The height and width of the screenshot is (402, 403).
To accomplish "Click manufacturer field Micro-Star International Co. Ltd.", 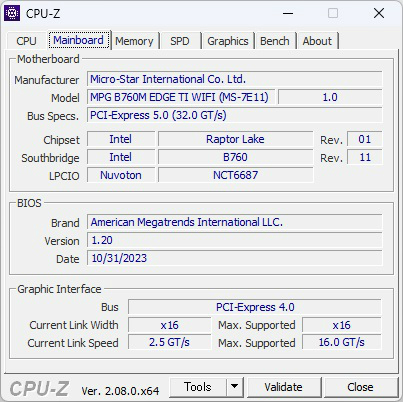I will pos(235,79).
